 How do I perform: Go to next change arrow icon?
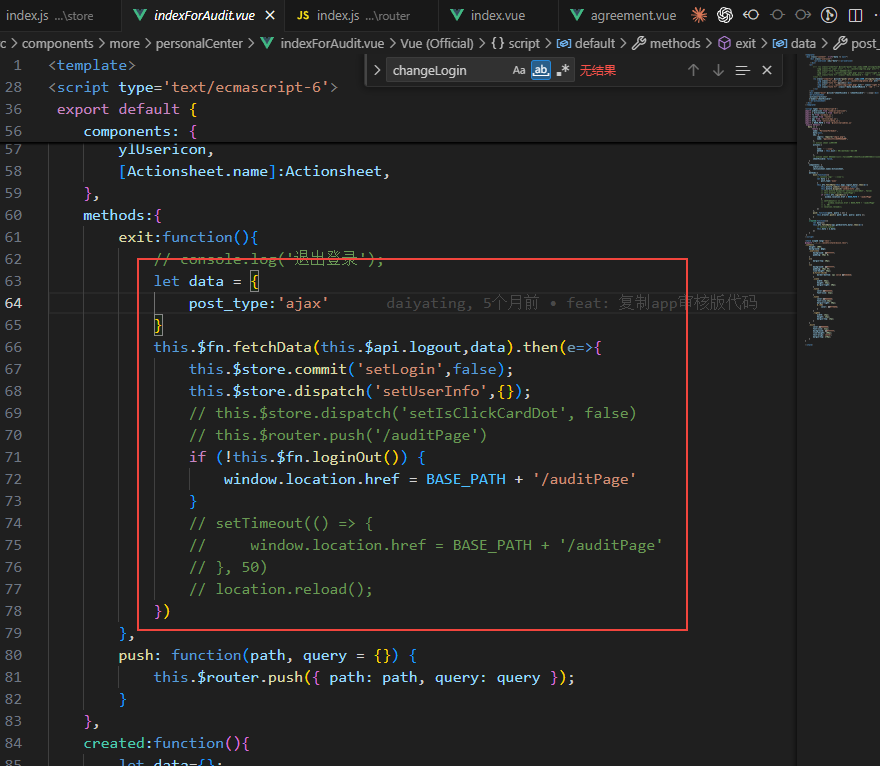click(x=802, y=15)
